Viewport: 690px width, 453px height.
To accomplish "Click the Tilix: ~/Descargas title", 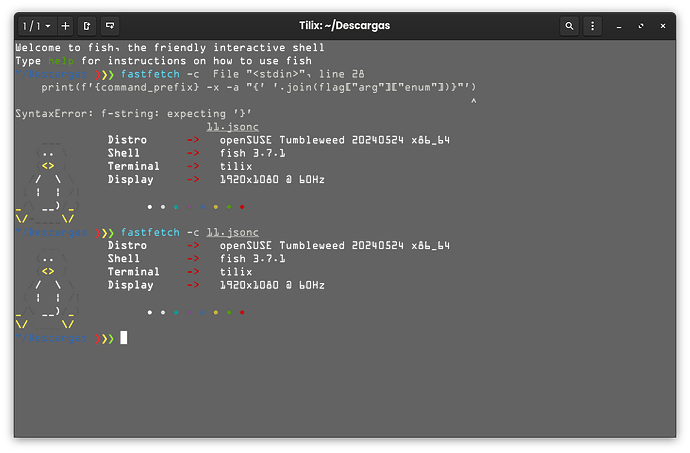I will pos(345,26).
